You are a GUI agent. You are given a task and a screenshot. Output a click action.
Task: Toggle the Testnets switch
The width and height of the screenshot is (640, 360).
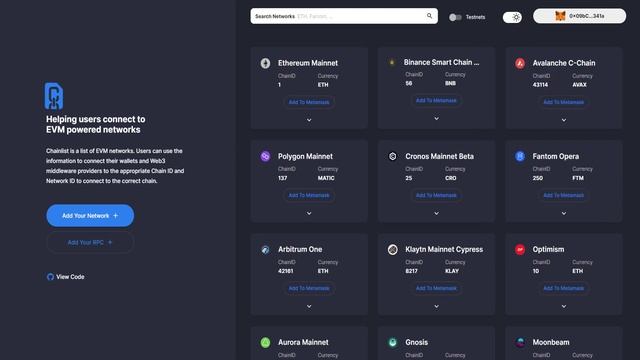pyautogui.click(x=455, y=17)
